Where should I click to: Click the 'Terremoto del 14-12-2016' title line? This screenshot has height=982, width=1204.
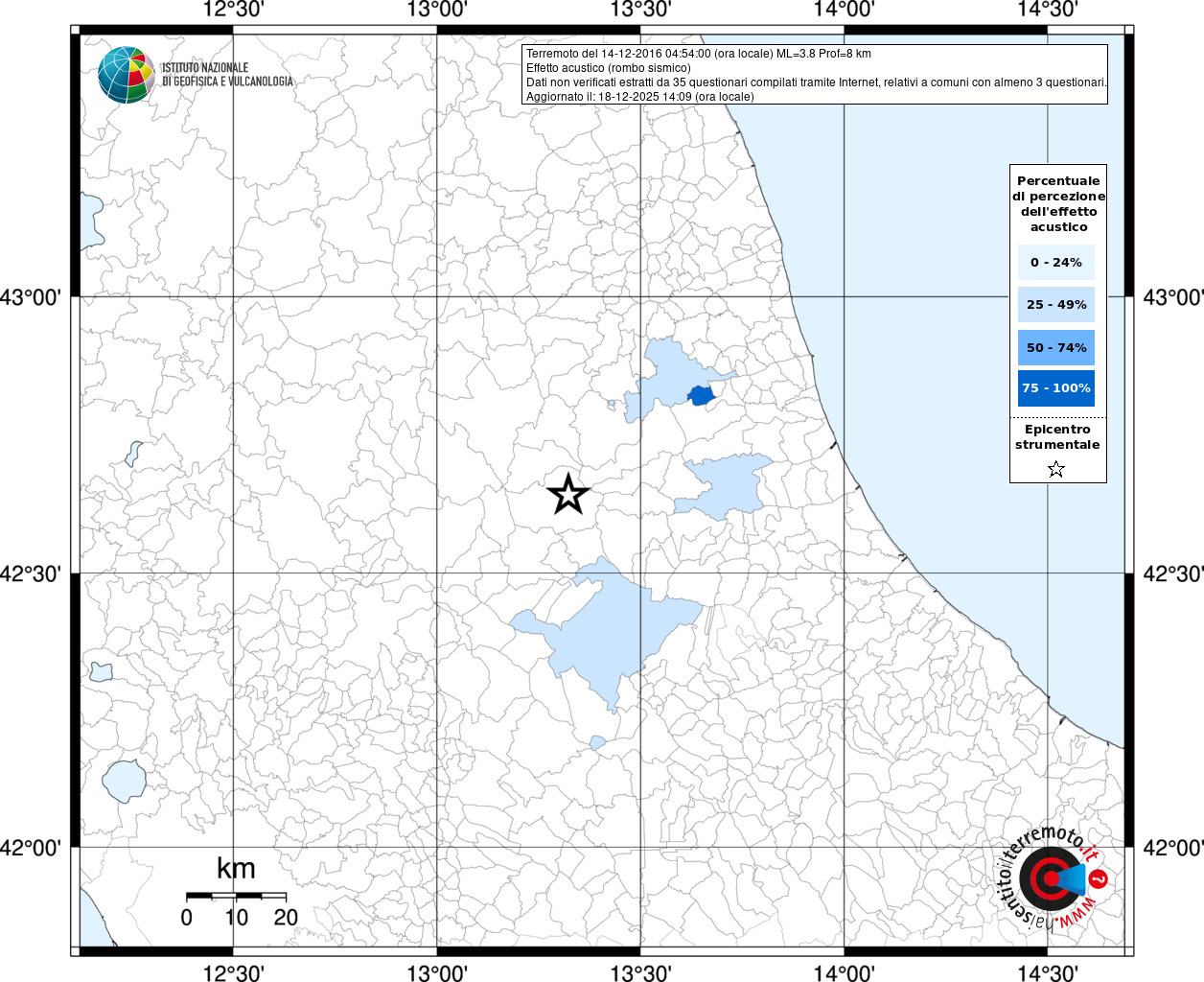click(x=699, y=54)
